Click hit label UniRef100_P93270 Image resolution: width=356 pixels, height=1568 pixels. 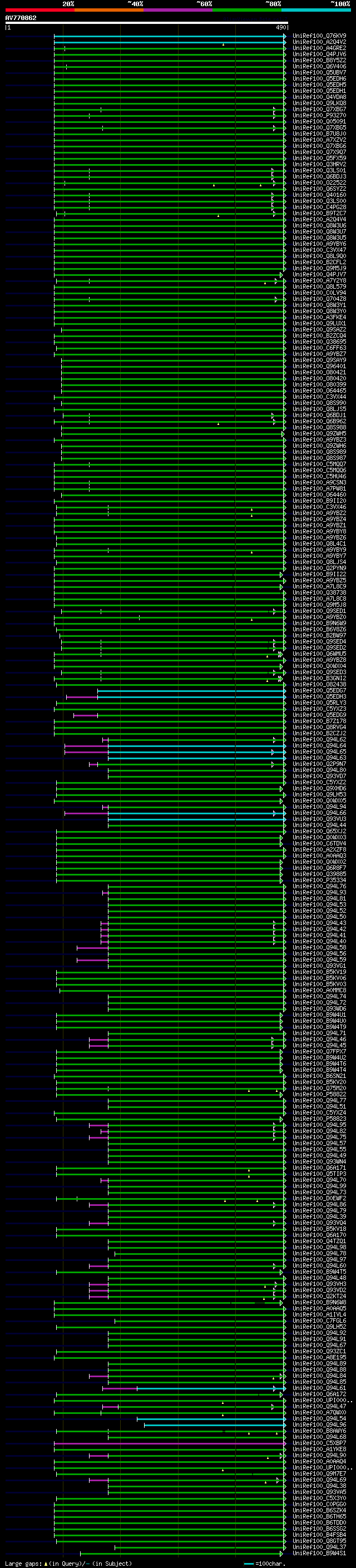tap(319, 116)
